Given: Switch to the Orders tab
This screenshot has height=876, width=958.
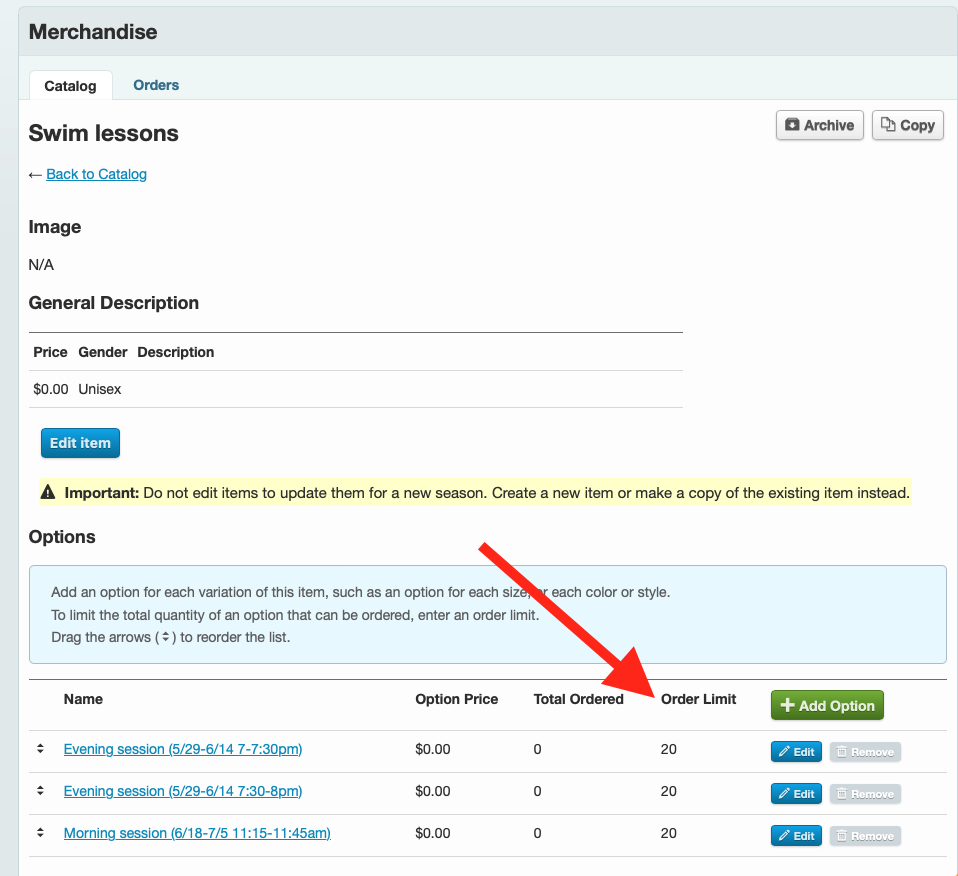Looking at the screenshot, I should point(155,85).
